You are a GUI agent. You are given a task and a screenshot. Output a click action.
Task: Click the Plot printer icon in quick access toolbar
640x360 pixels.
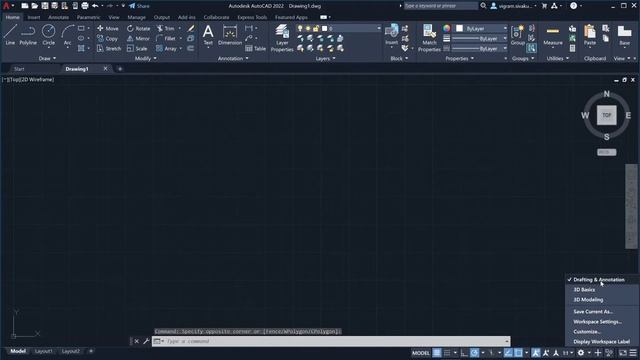pyautogui.click(x=85, y=6)
